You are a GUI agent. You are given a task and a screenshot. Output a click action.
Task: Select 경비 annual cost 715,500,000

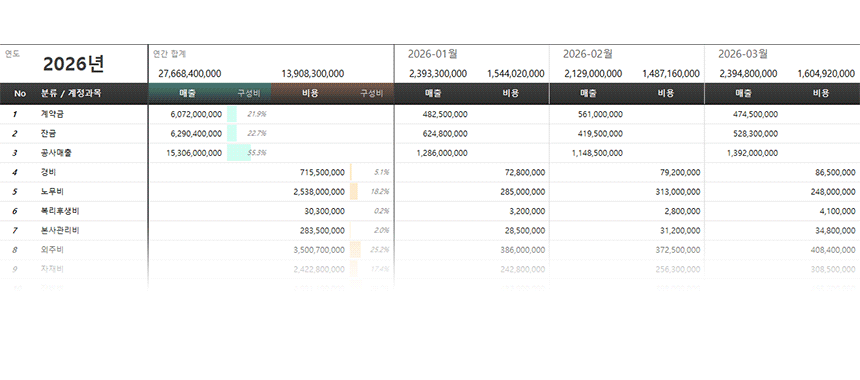pos(322,172)
